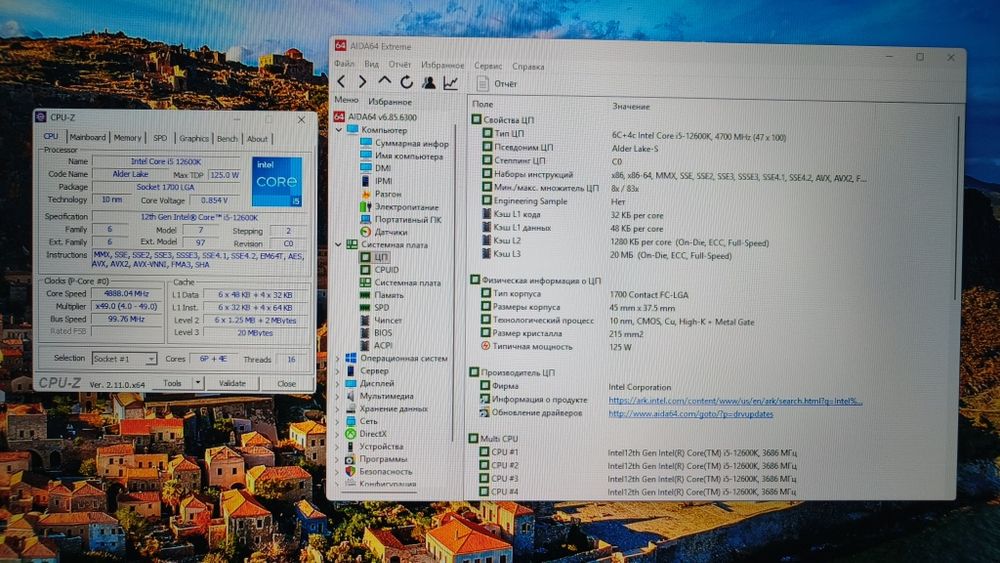The height and width of the screenshot is (563, 1000).
Task: Switch to CPU-Z About tab
Action: coord(257,139)
